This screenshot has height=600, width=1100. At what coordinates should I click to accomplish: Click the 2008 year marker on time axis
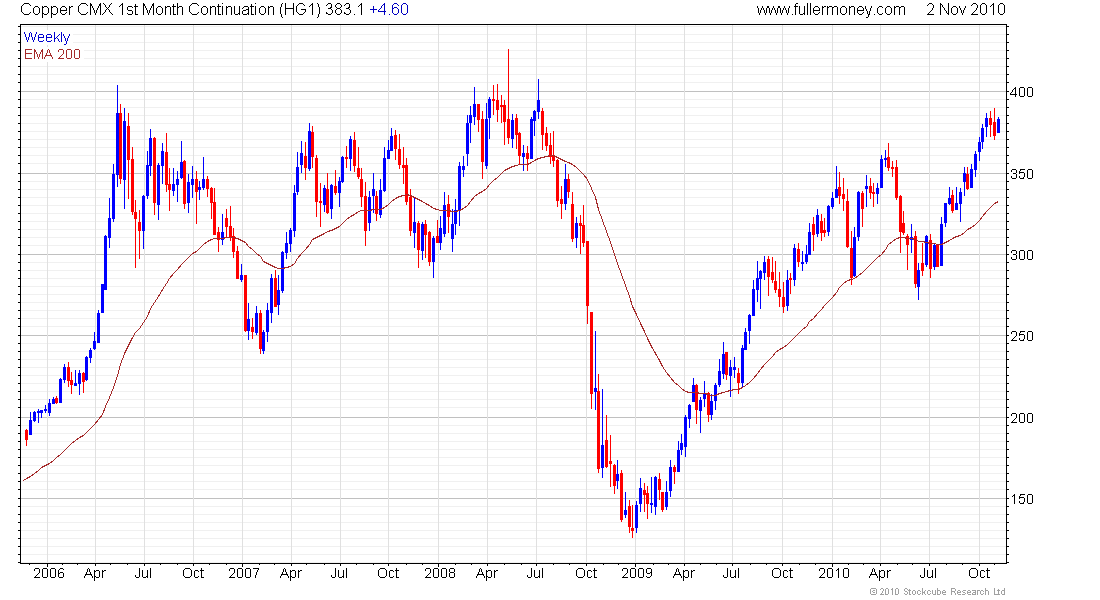coord(440,573)
